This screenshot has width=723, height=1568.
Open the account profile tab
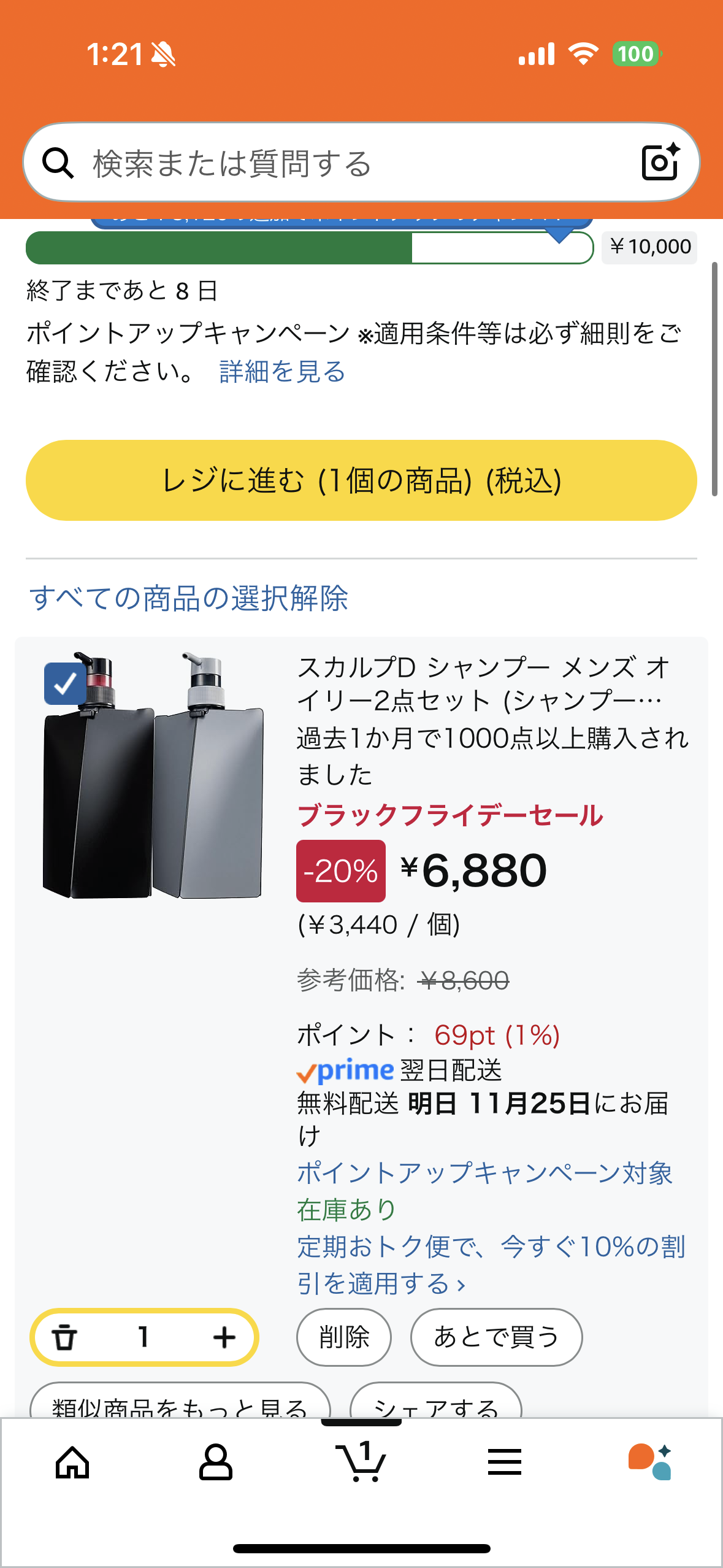216,1463
